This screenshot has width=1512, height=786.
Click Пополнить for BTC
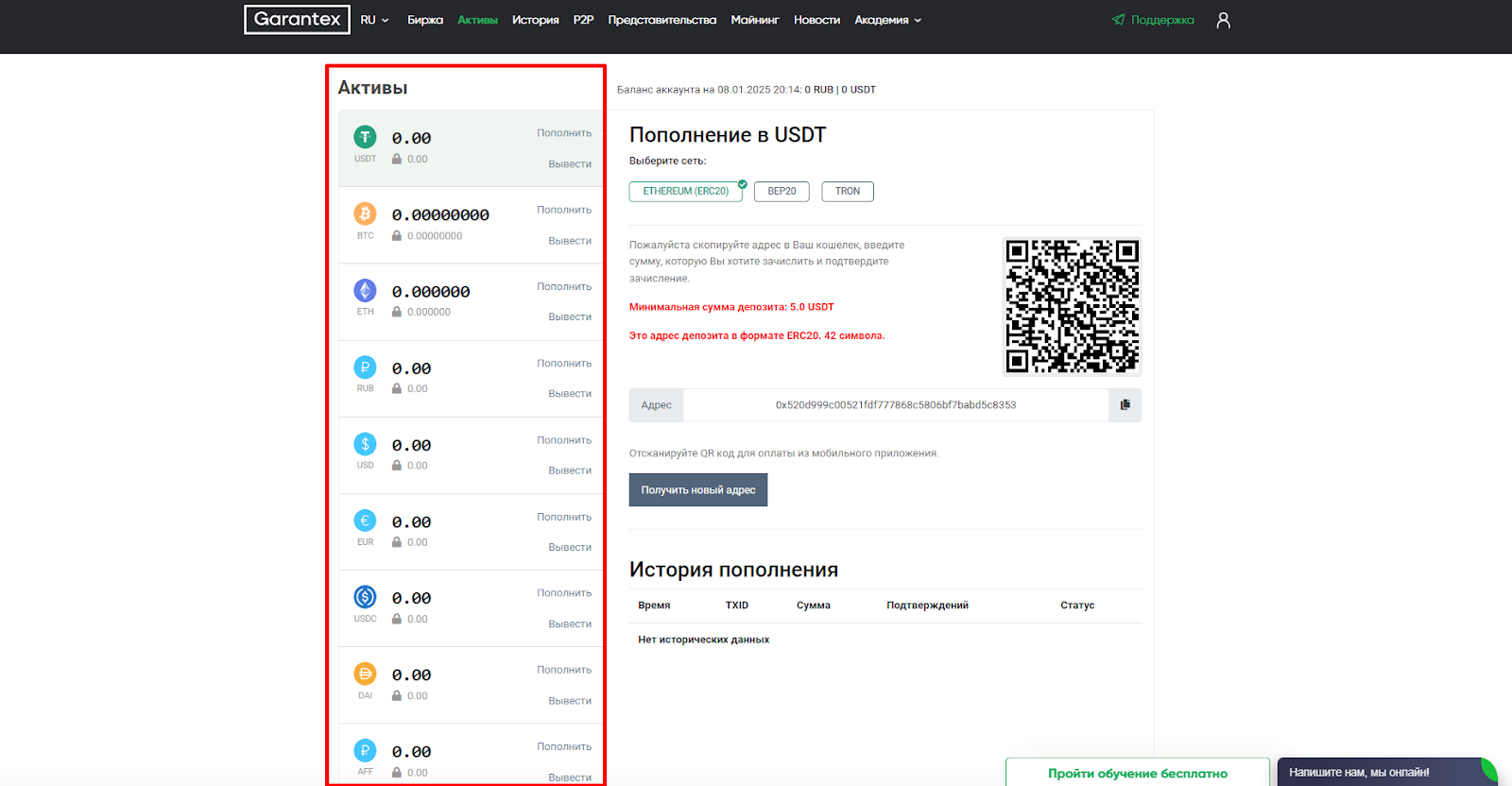tap(564, 210)
